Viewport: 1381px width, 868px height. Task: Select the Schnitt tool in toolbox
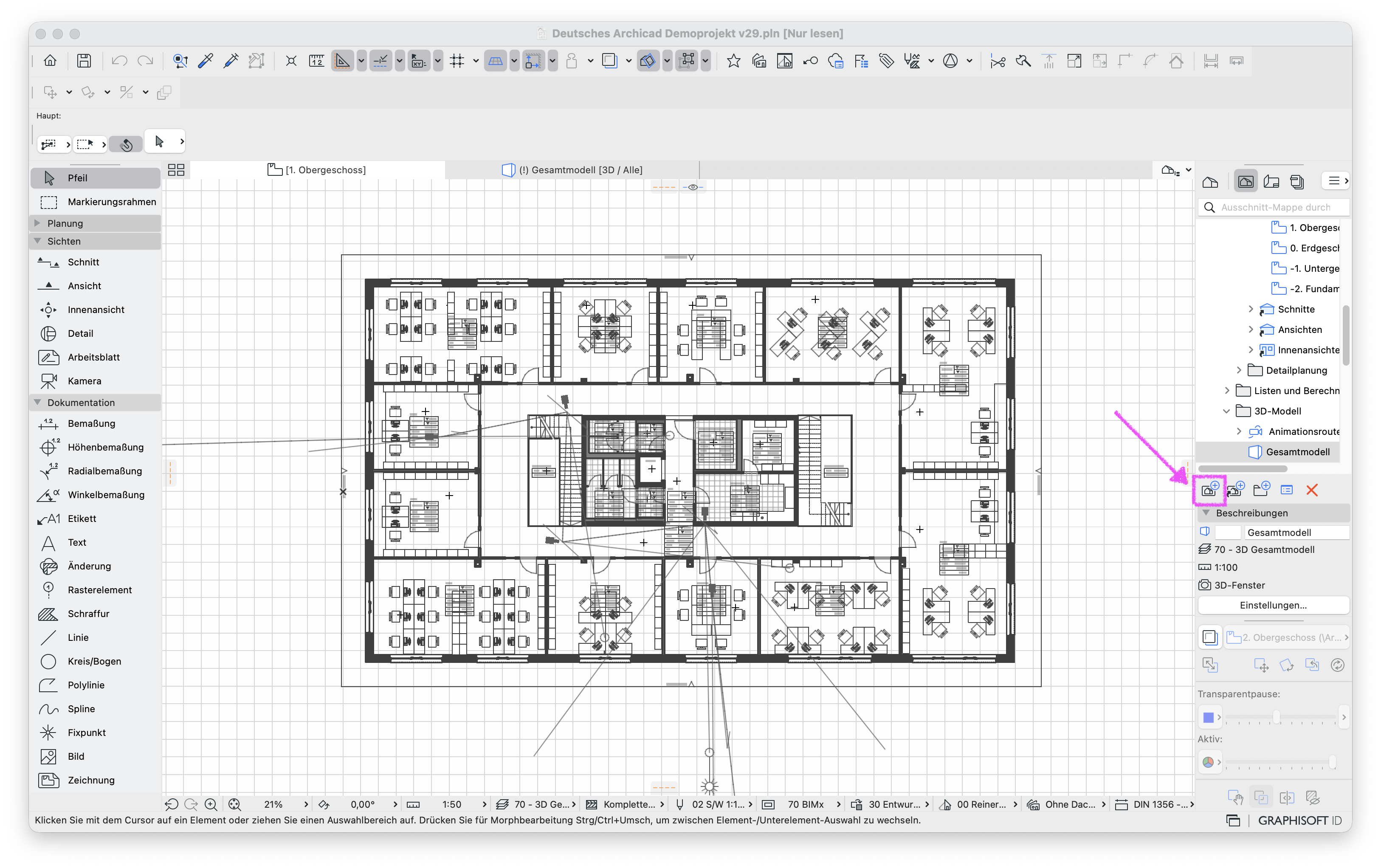coord(95,262)
